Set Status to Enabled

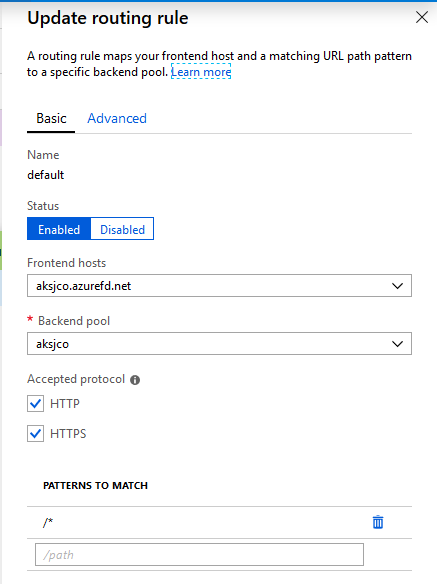[59, 229]
